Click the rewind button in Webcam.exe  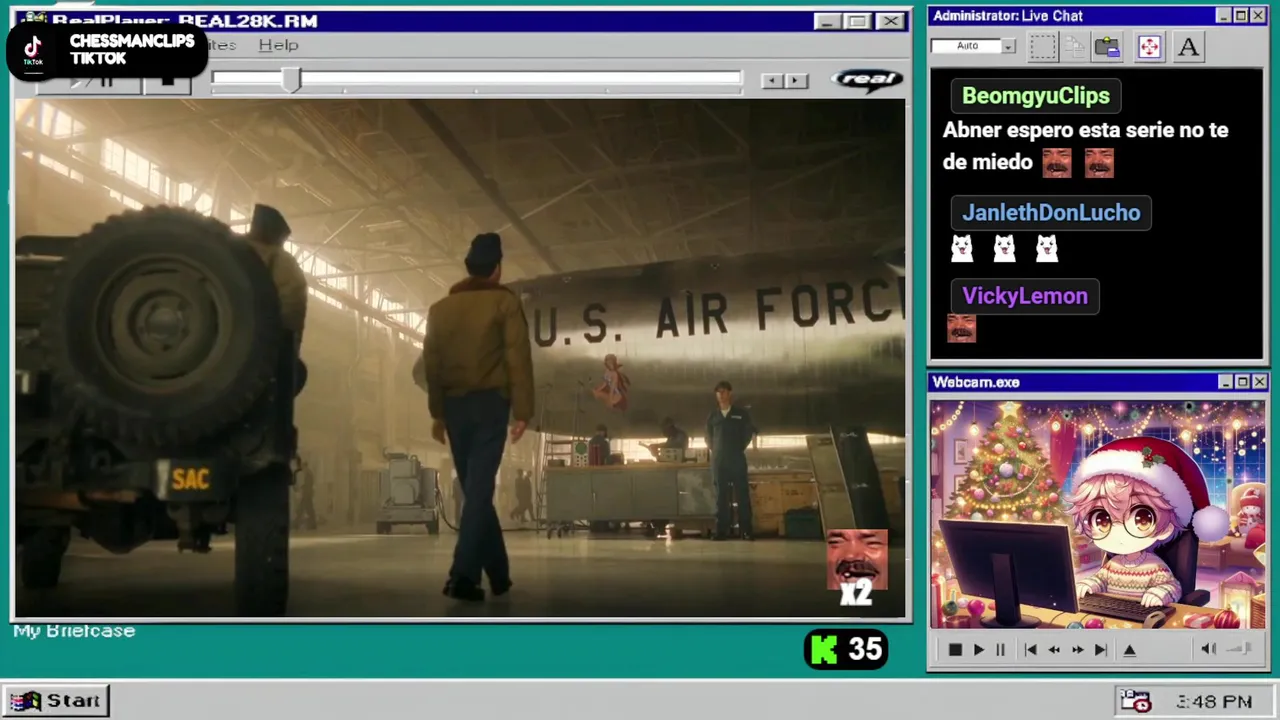click(x=1054, y=650)
